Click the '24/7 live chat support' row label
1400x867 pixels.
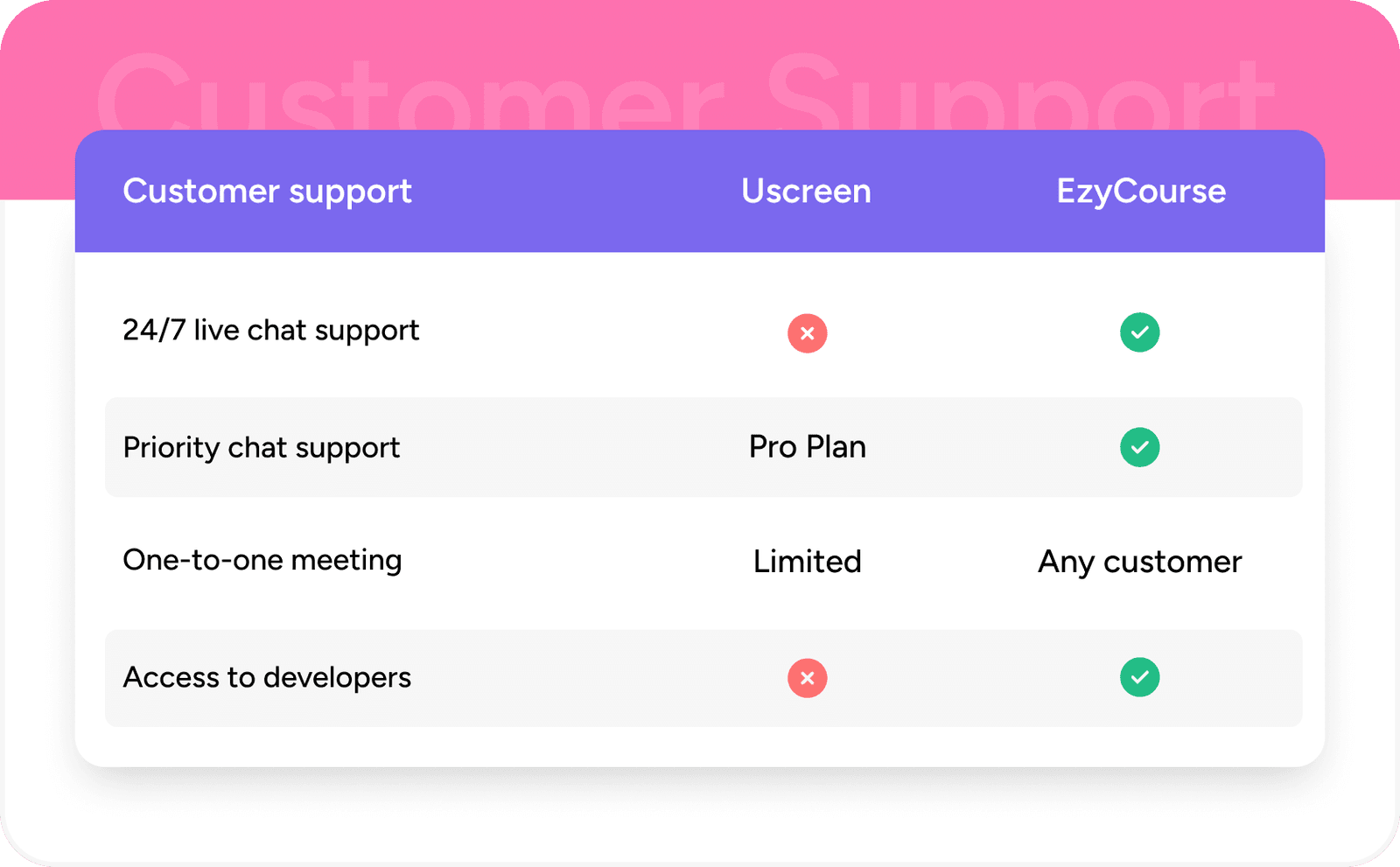tap(270, 331)
